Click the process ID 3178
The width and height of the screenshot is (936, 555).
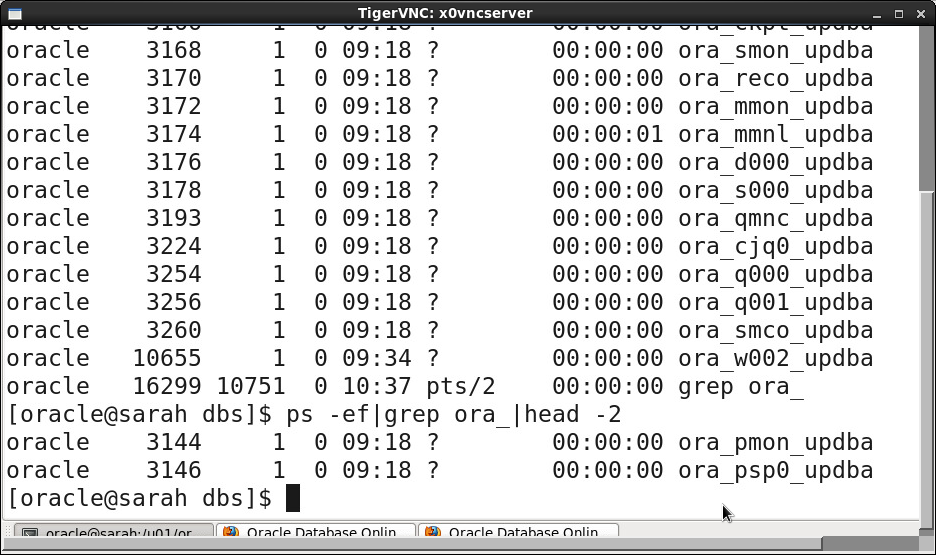point(174,190)
